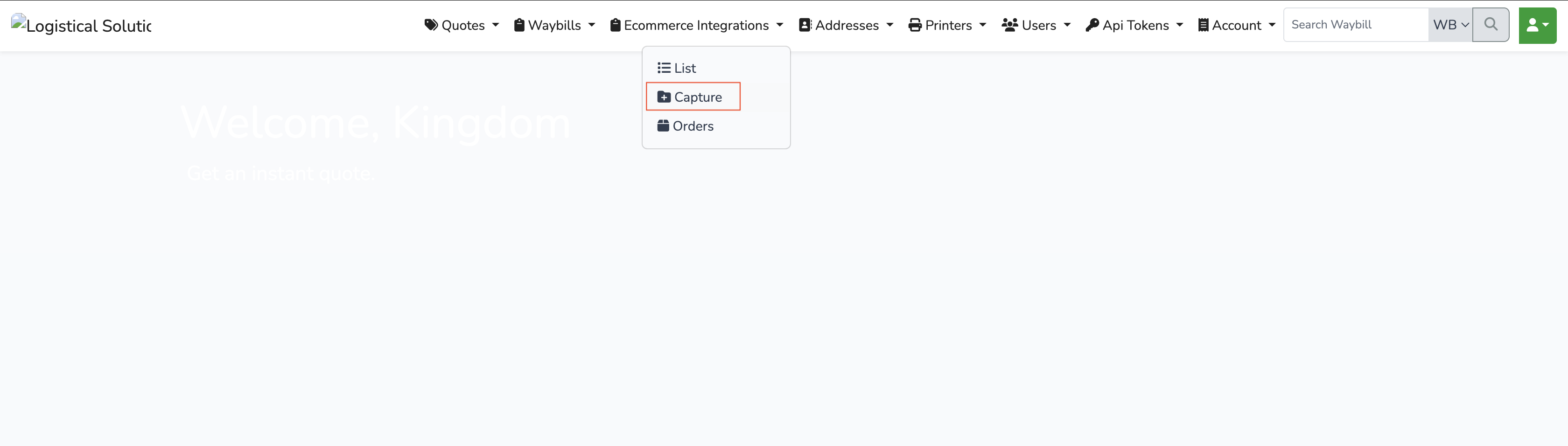Click inside the Search Waybill field

pos(1355,24)
